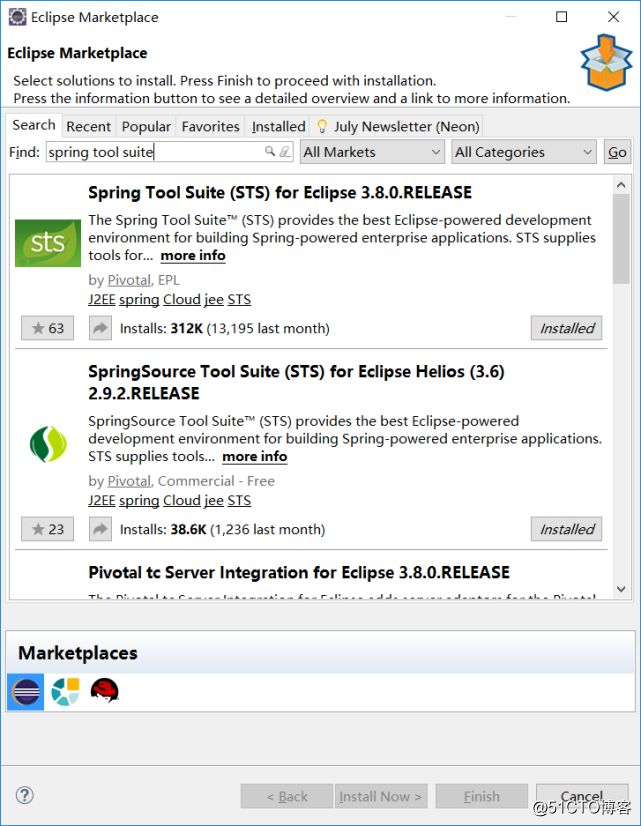The image size is (641, 826).
Task: Click the green sts logo thumbnail
Action: 48,243
